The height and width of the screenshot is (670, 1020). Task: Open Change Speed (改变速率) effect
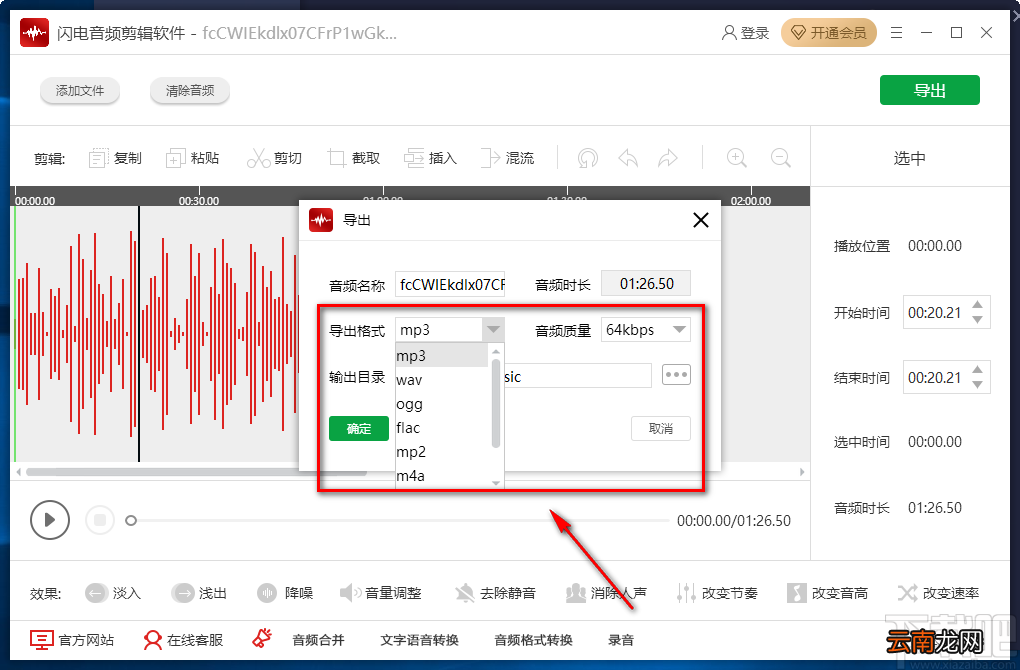pyautogui.click(x=938, y=593)
